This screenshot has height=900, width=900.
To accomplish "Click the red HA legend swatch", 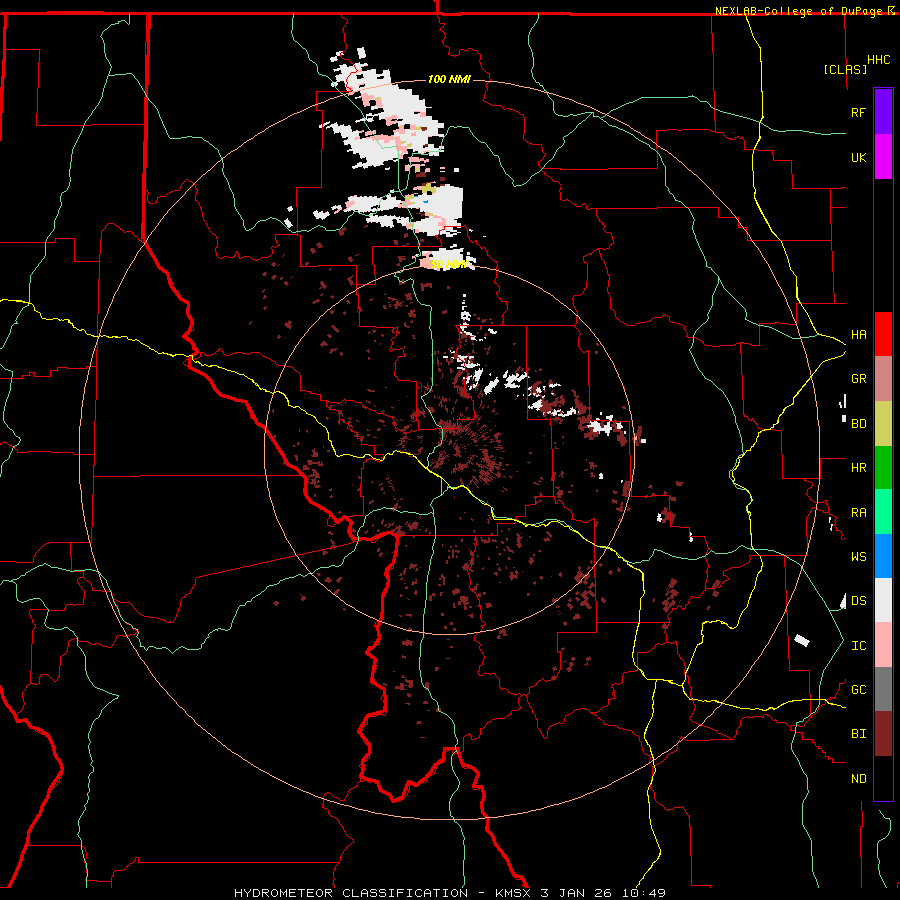I will [883, 334].
